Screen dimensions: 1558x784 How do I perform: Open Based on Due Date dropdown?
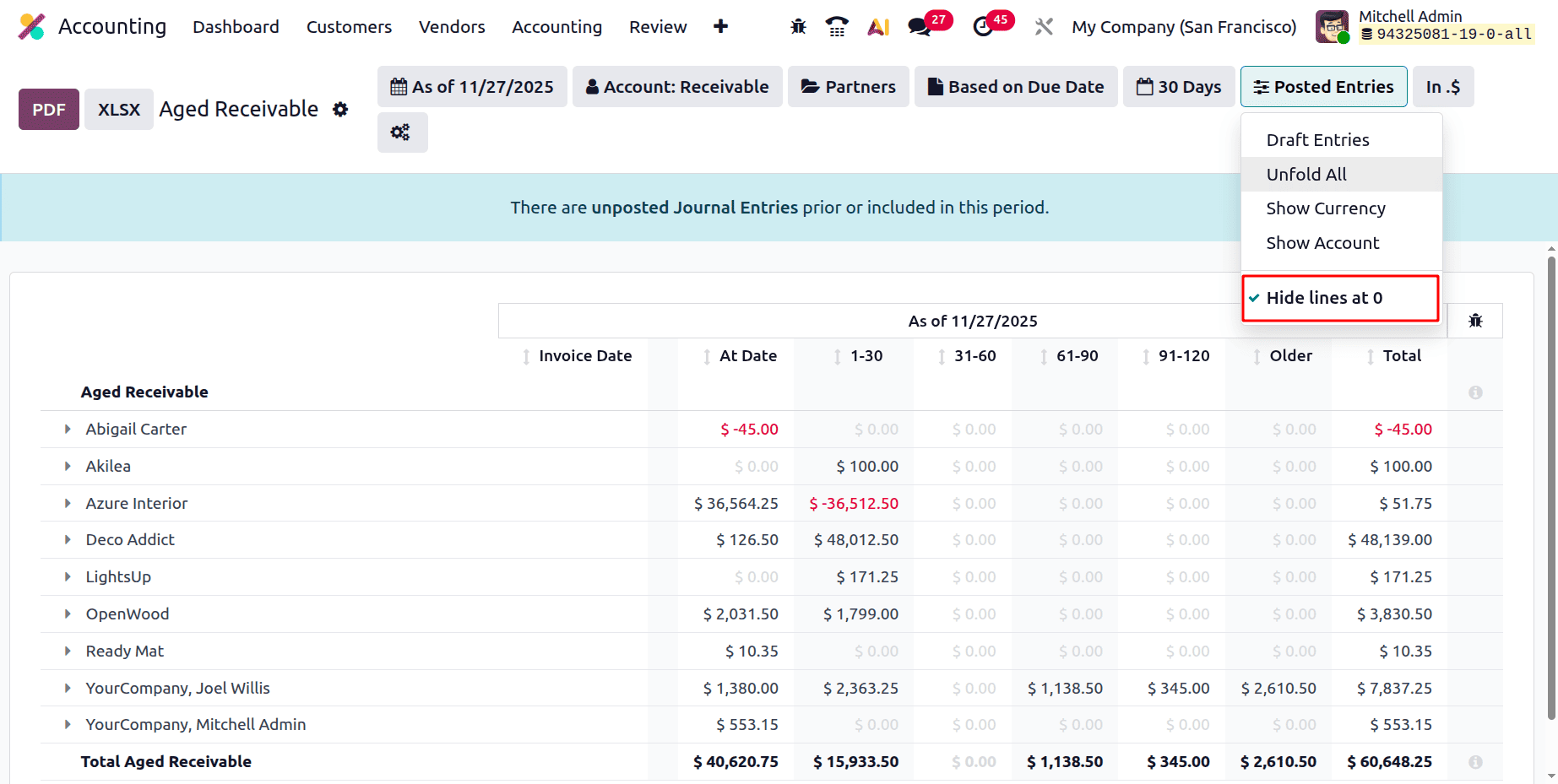(1016, 87)
